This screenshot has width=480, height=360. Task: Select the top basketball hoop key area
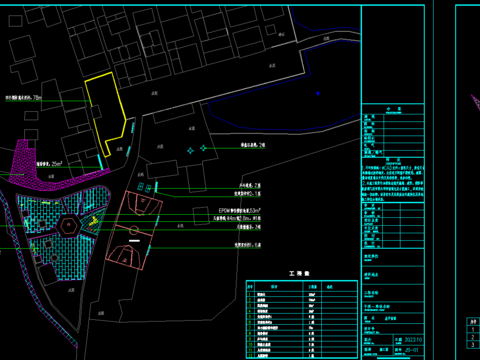pos(142,203)
